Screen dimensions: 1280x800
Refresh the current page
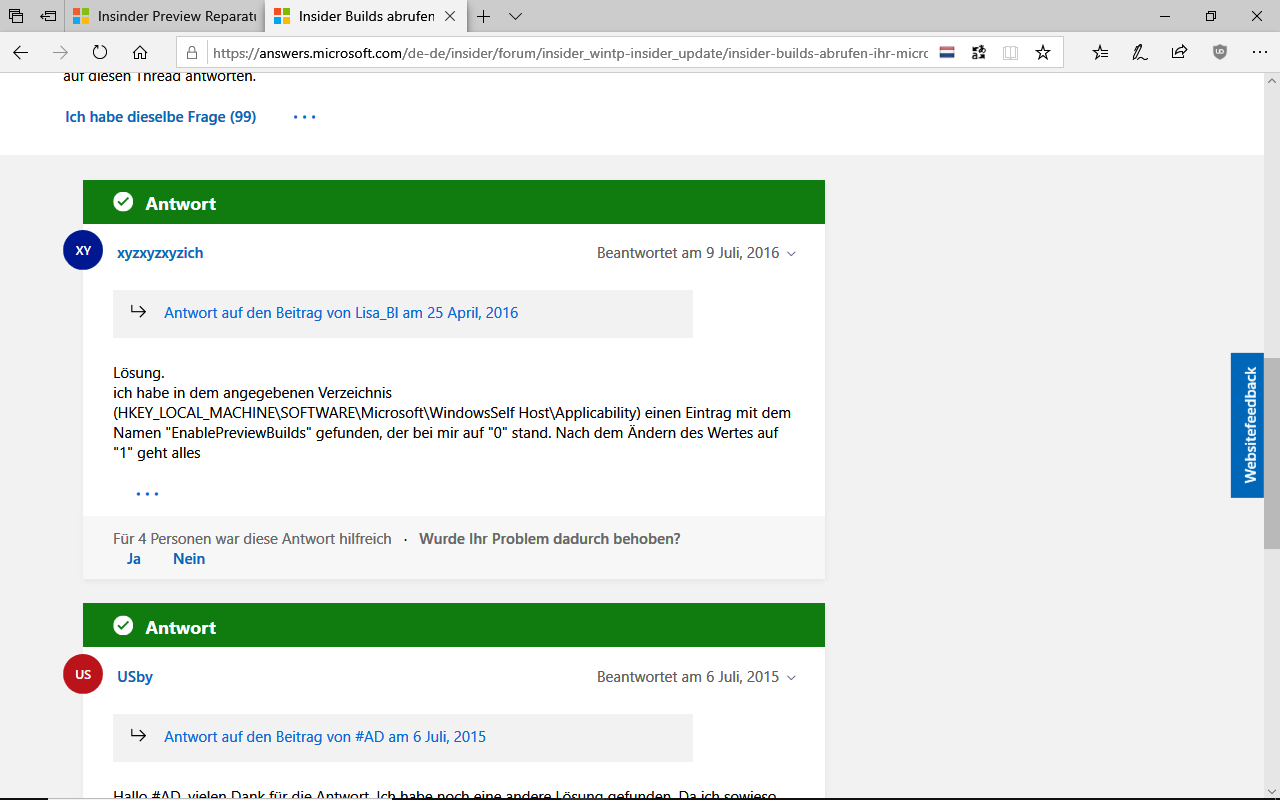tap(100, 52)
